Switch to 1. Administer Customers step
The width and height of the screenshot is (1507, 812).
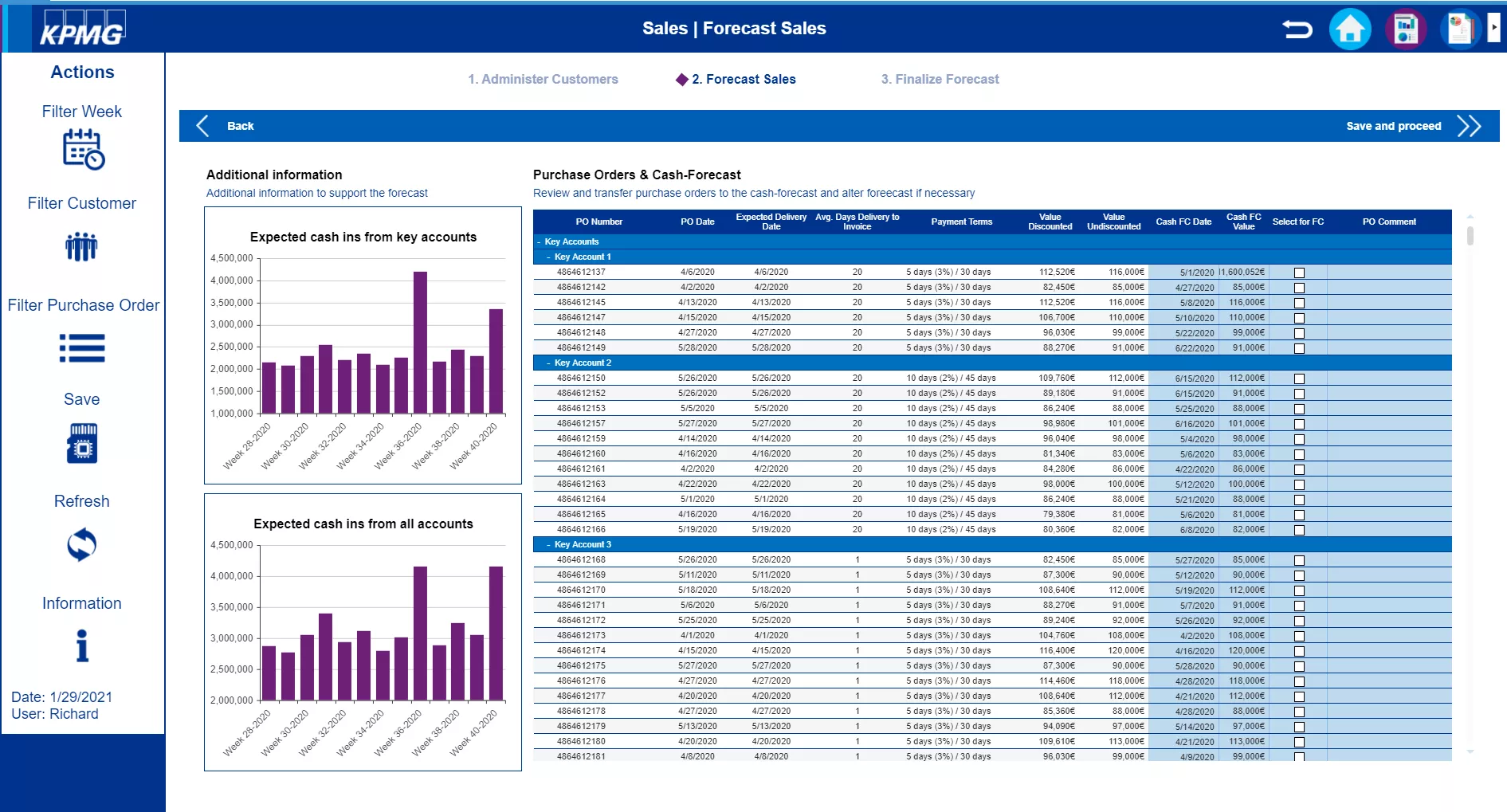[543, 79]
